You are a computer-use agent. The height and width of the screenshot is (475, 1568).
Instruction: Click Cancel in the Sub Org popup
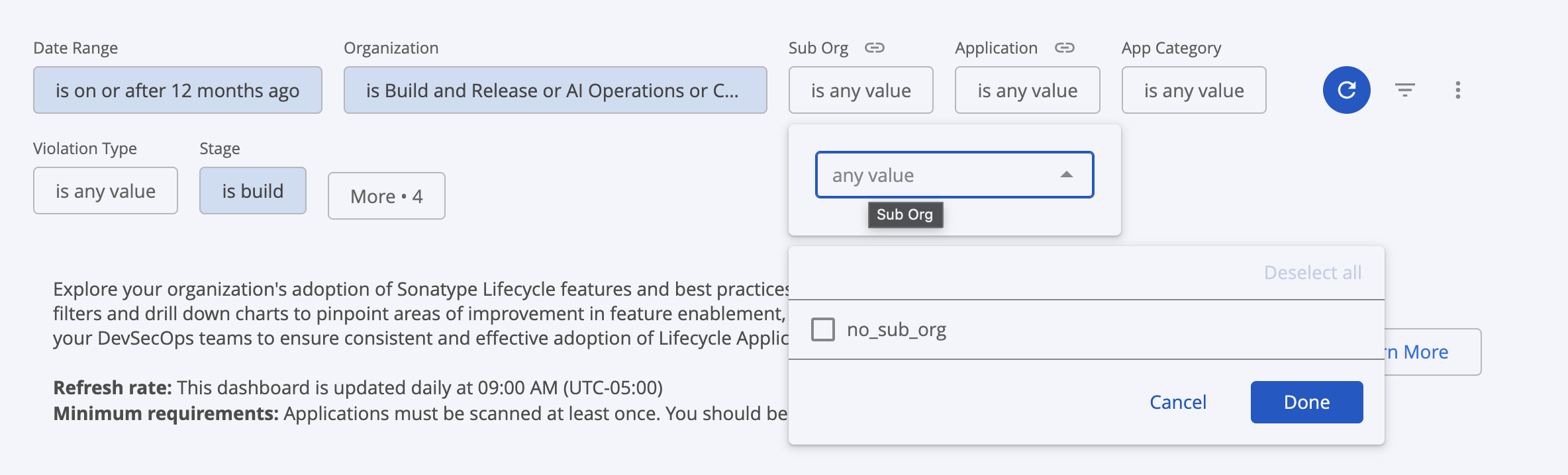point(1178,402)
